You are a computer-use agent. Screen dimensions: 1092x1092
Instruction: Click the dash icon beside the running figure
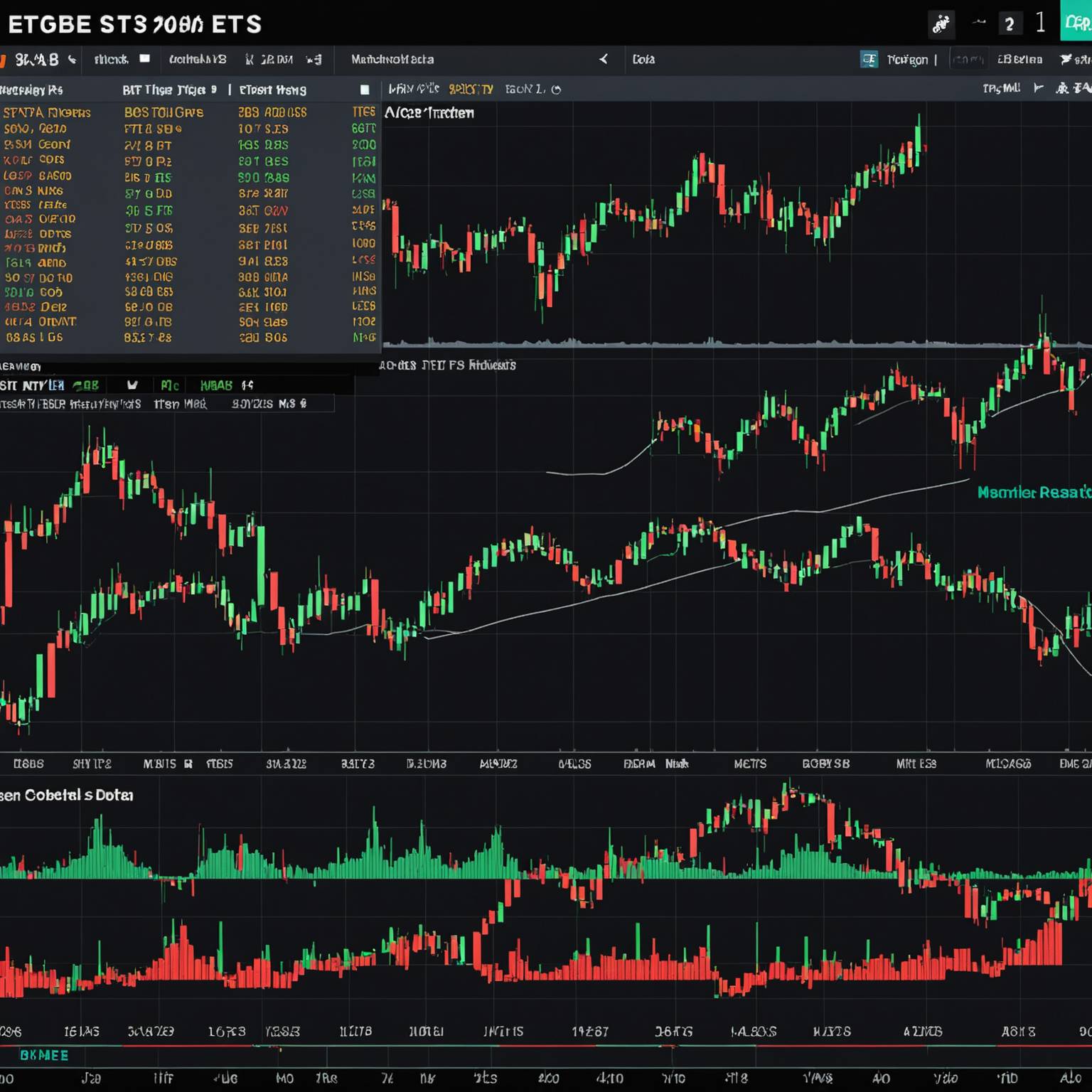(x=979, y=22)
